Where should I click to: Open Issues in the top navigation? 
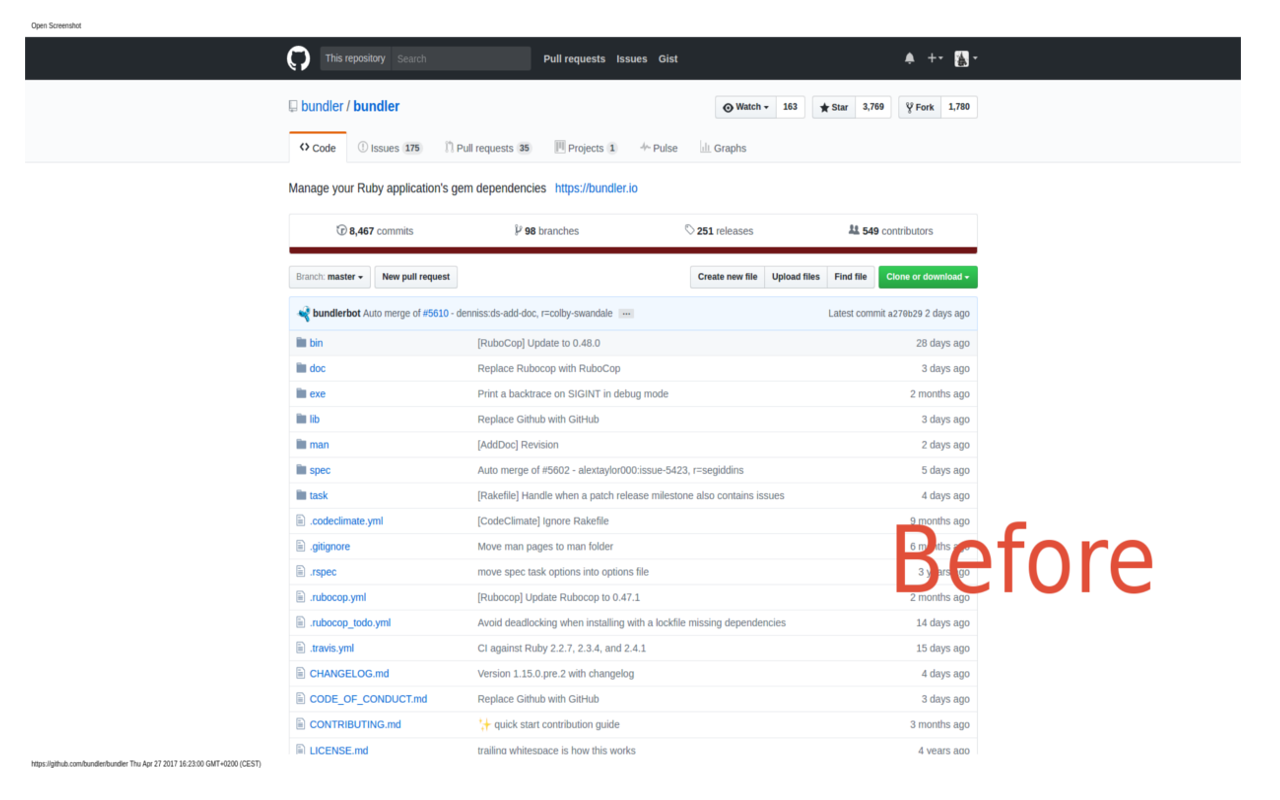tap(631, 59)
